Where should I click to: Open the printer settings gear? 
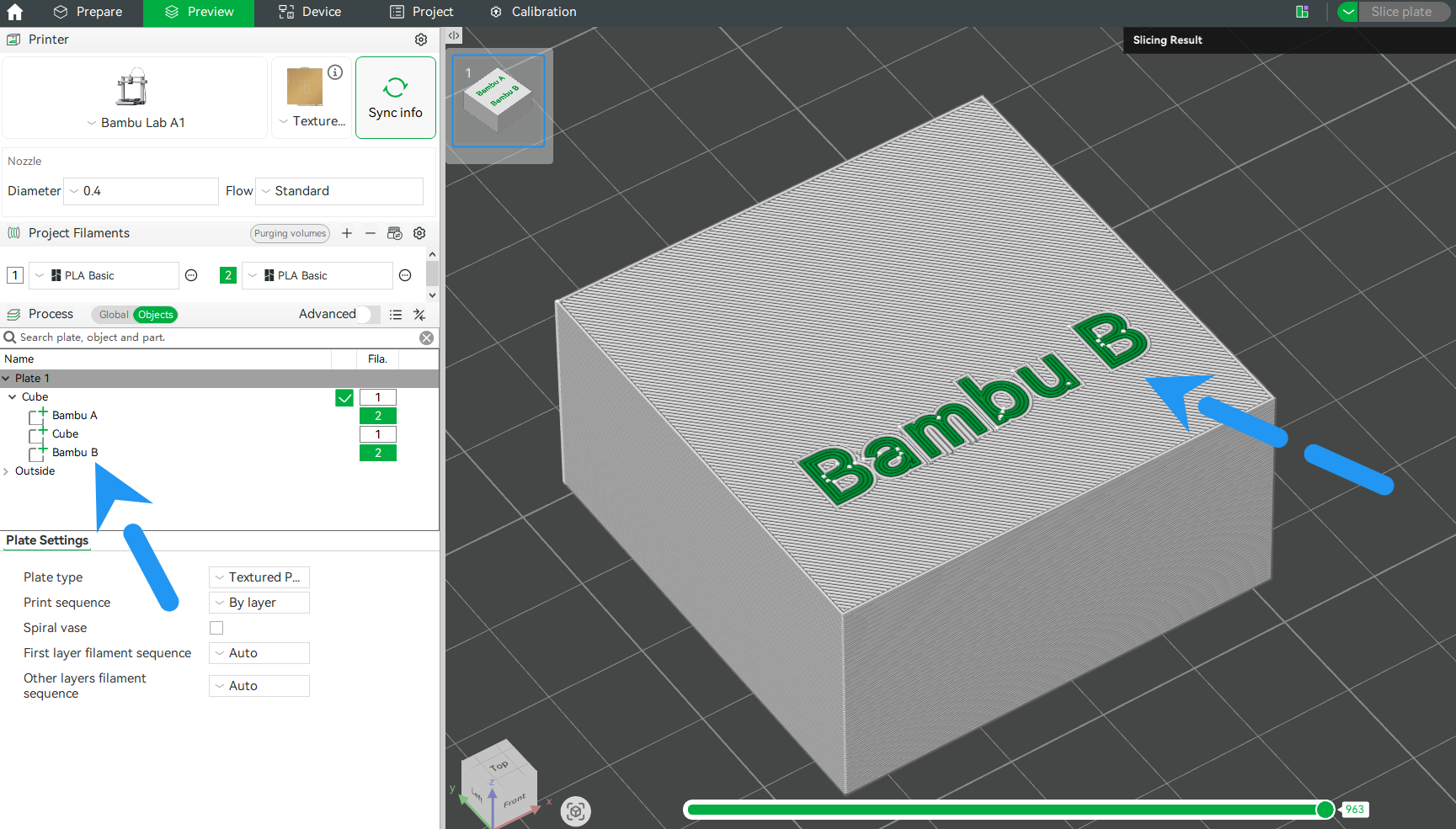pyautogui.click(x=421, y=40)
